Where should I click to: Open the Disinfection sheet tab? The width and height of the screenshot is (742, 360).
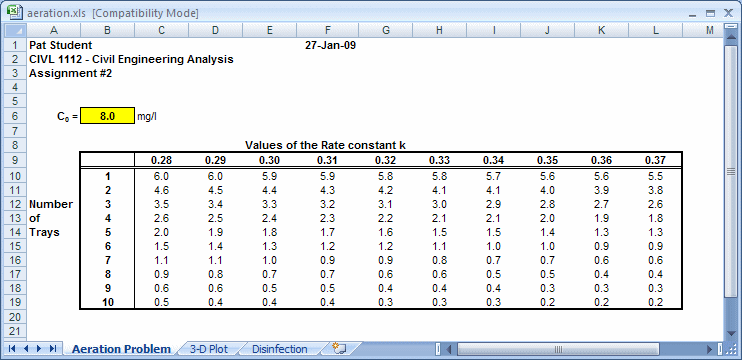pos(280,349)
